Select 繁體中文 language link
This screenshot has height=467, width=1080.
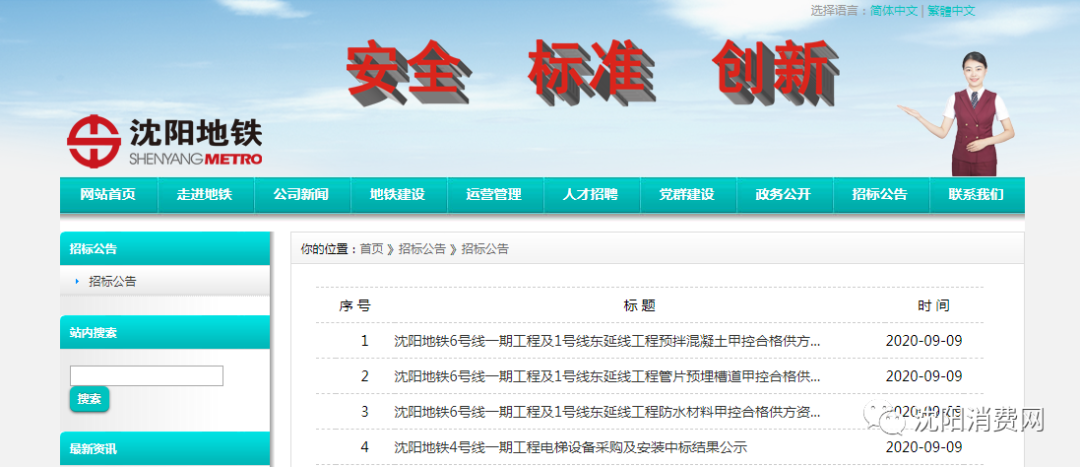click(x=950, y=11)
